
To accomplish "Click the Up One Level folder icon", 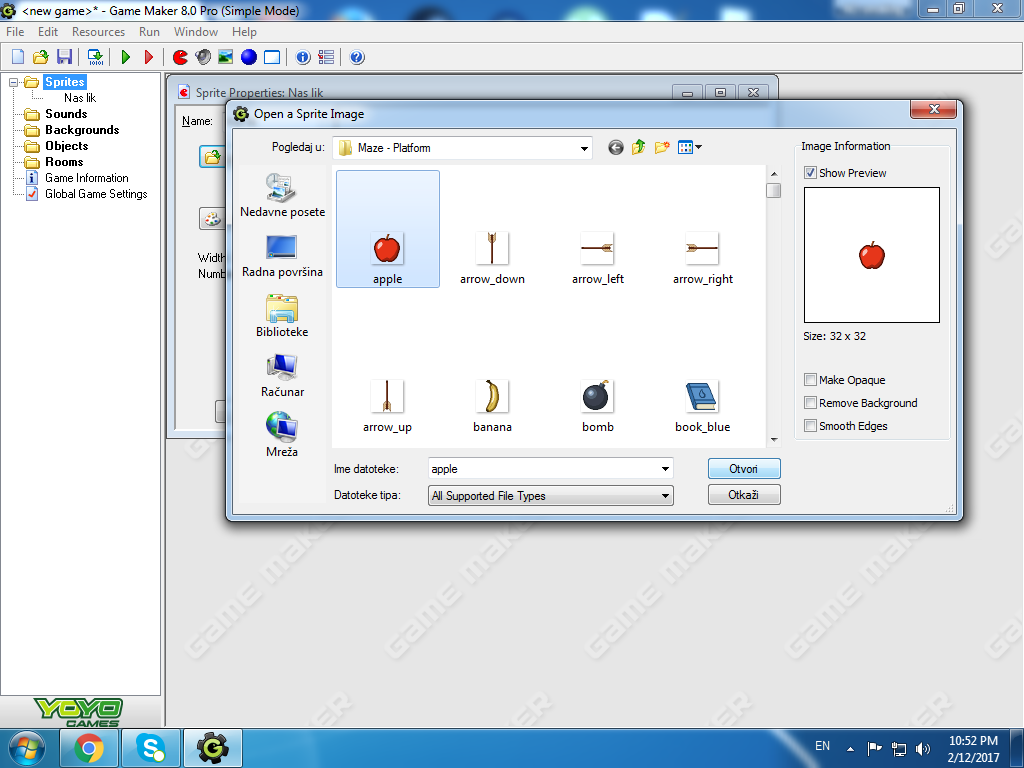I will pyautogui.click(x=639, y=148).
